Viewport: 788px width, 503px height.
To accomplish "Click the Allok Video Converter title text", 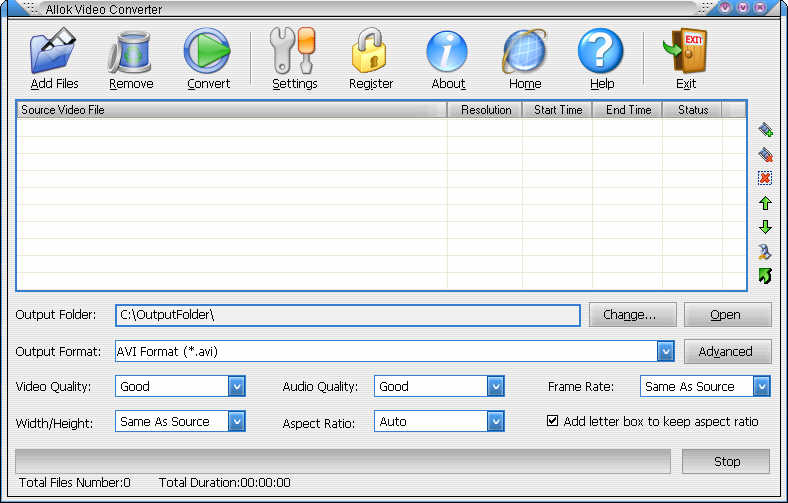I will tap(104, 9).
